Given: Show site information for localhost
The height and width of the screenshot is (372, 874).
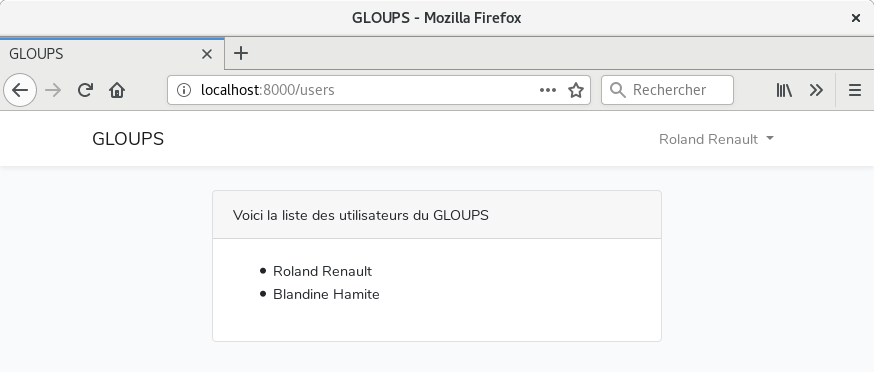Looking at the screenshot, I should [x=183, y=90].
